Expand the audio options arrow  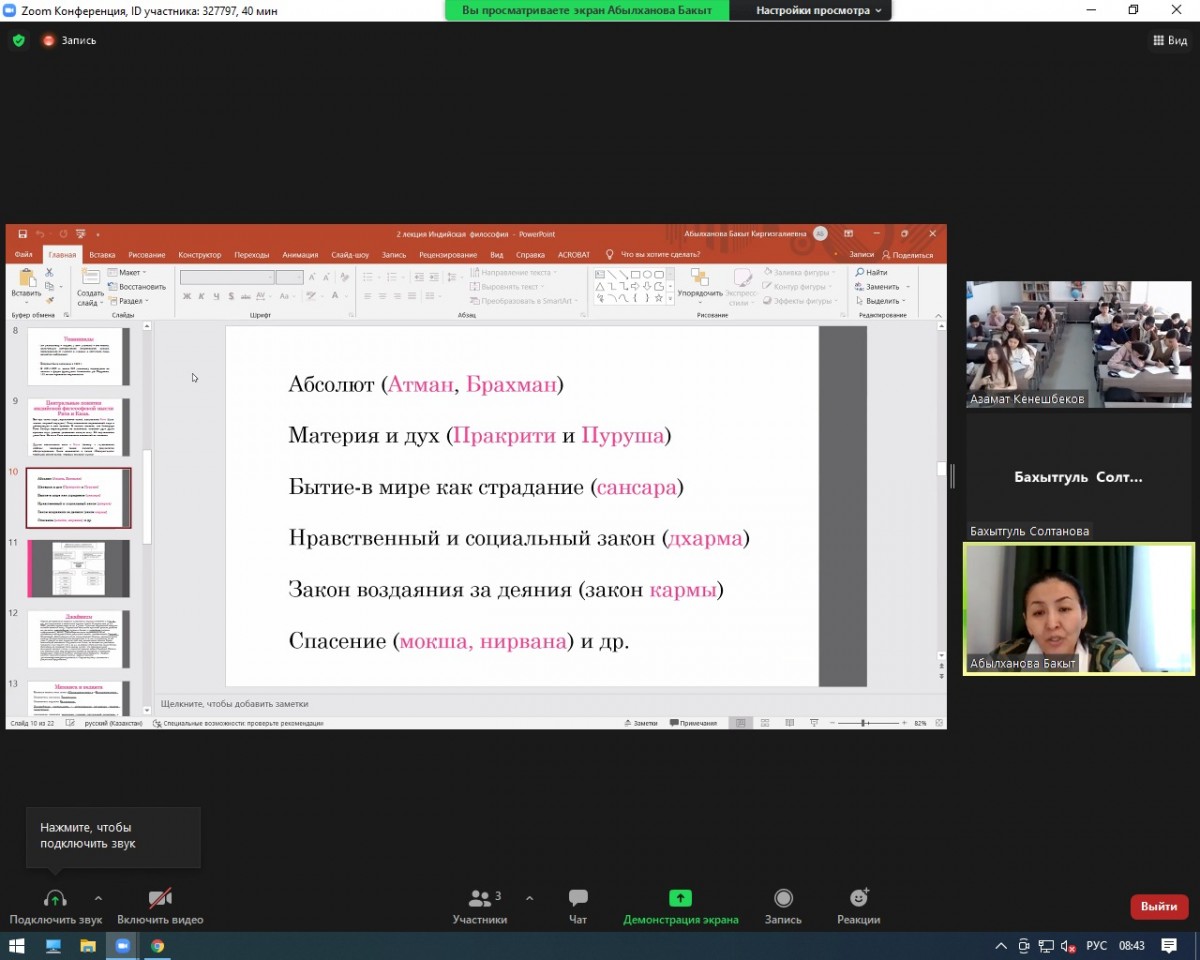98,898
